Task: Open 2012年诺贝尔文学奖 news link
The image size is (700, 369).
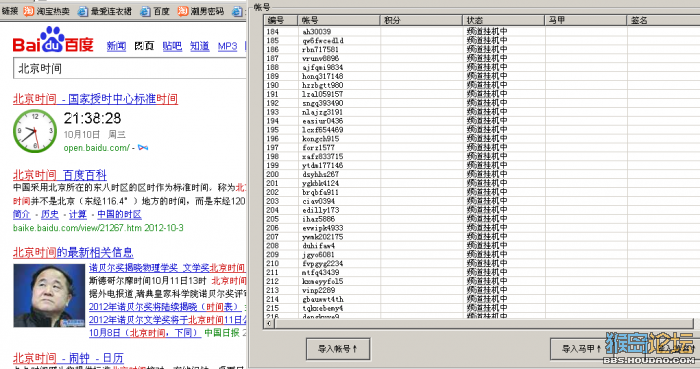Action: 167,320
